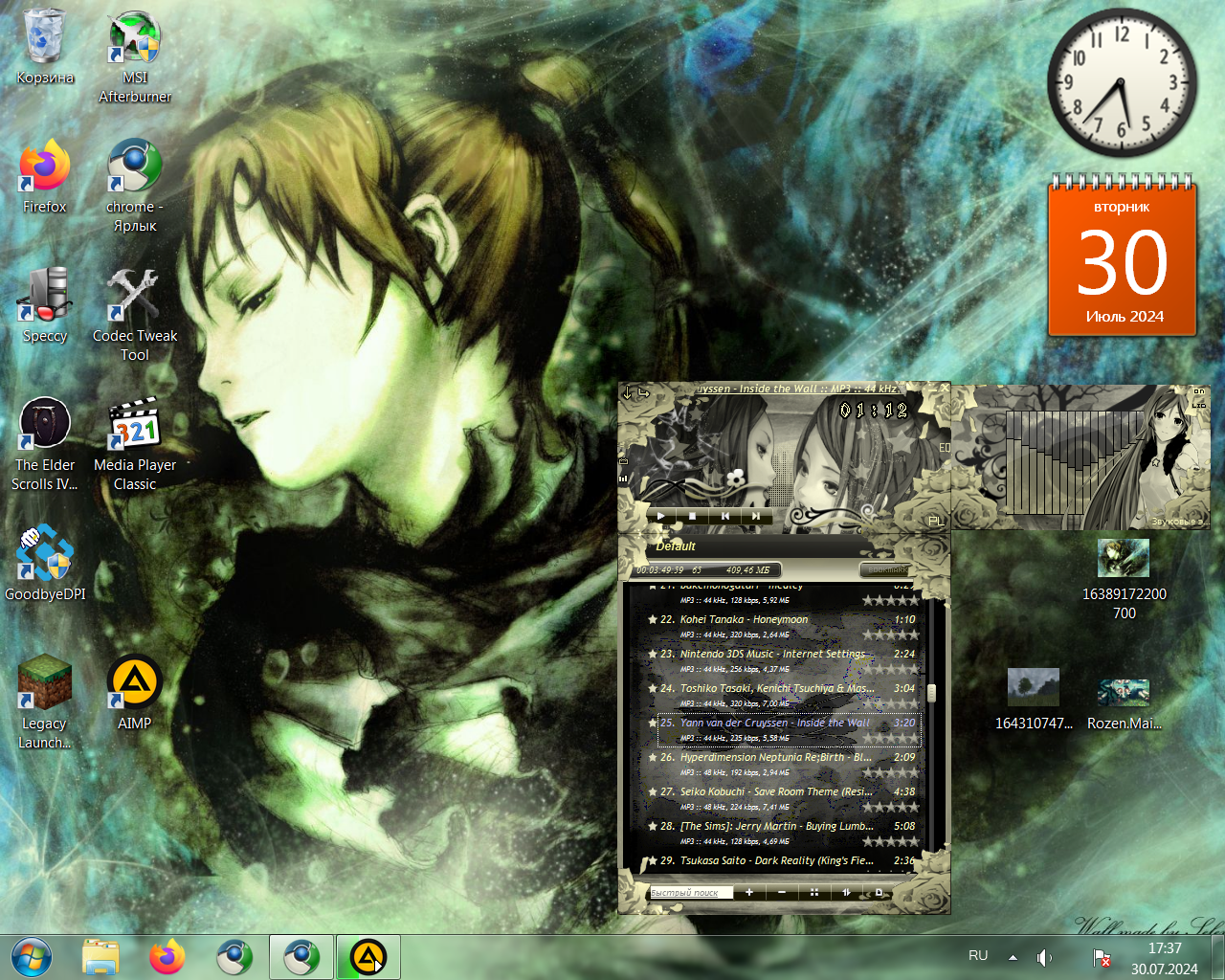This screenshot has width=1225, height=980.
Task: Click the RU language indicator
Action: pos(978,955)
